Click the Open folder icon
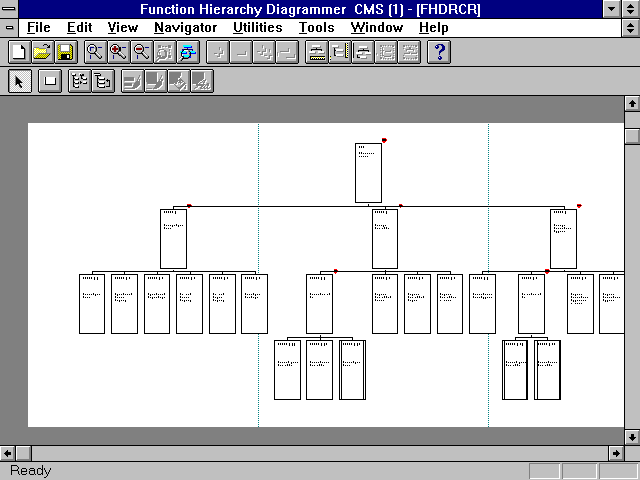Viewport: 640px width, 480px height. click(x=41, y=52)
